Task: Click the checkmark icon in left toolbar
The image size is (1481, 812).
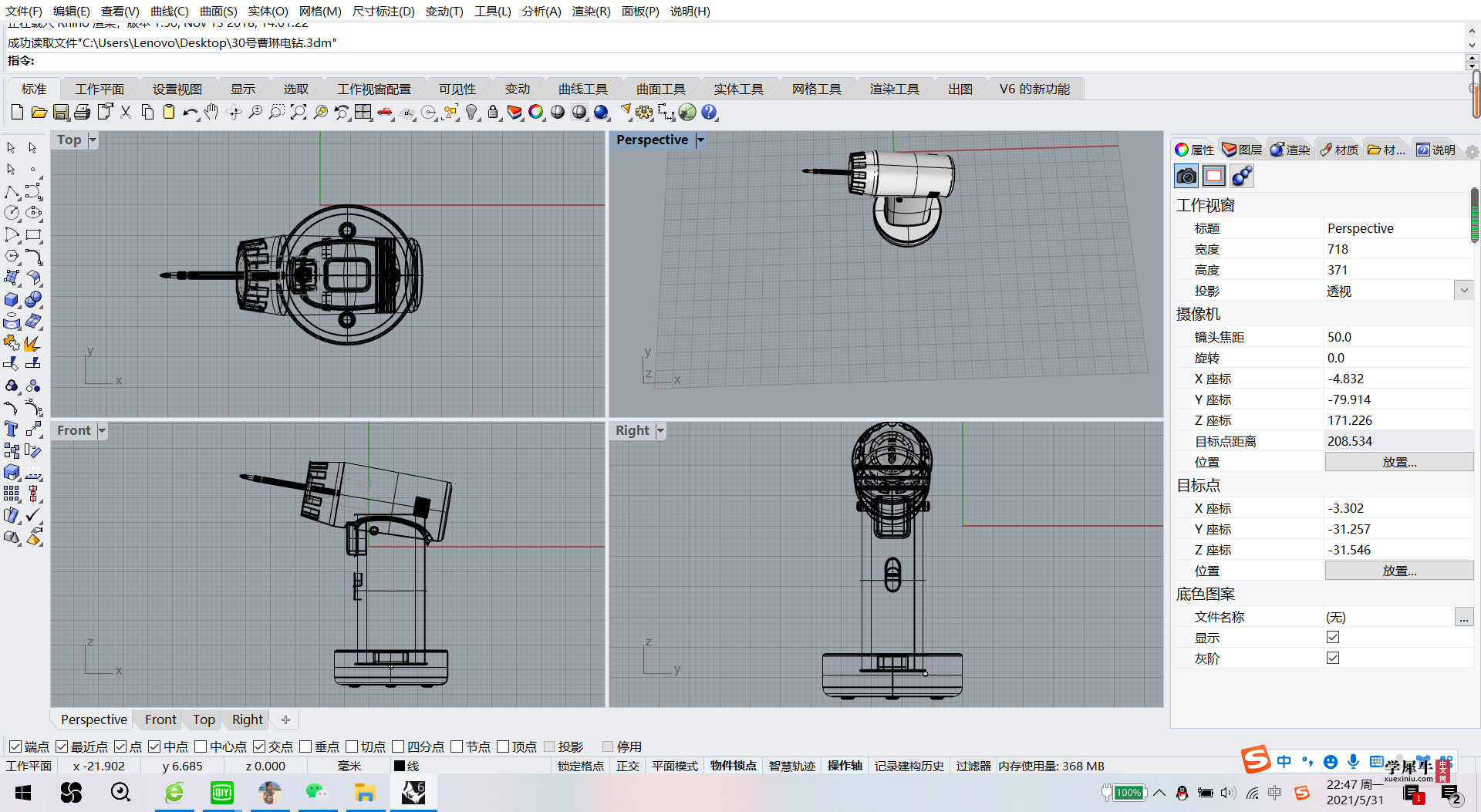Action: 33,515
